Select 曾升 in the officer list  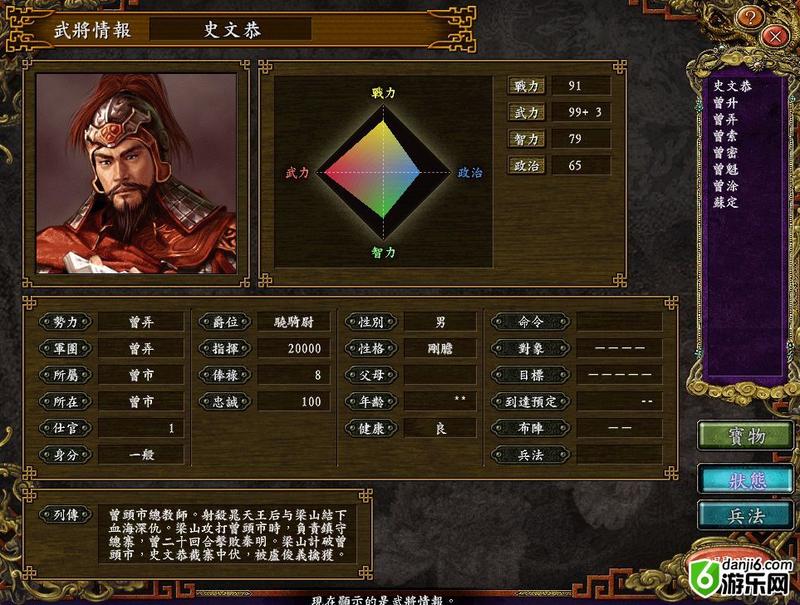point(726,103)
